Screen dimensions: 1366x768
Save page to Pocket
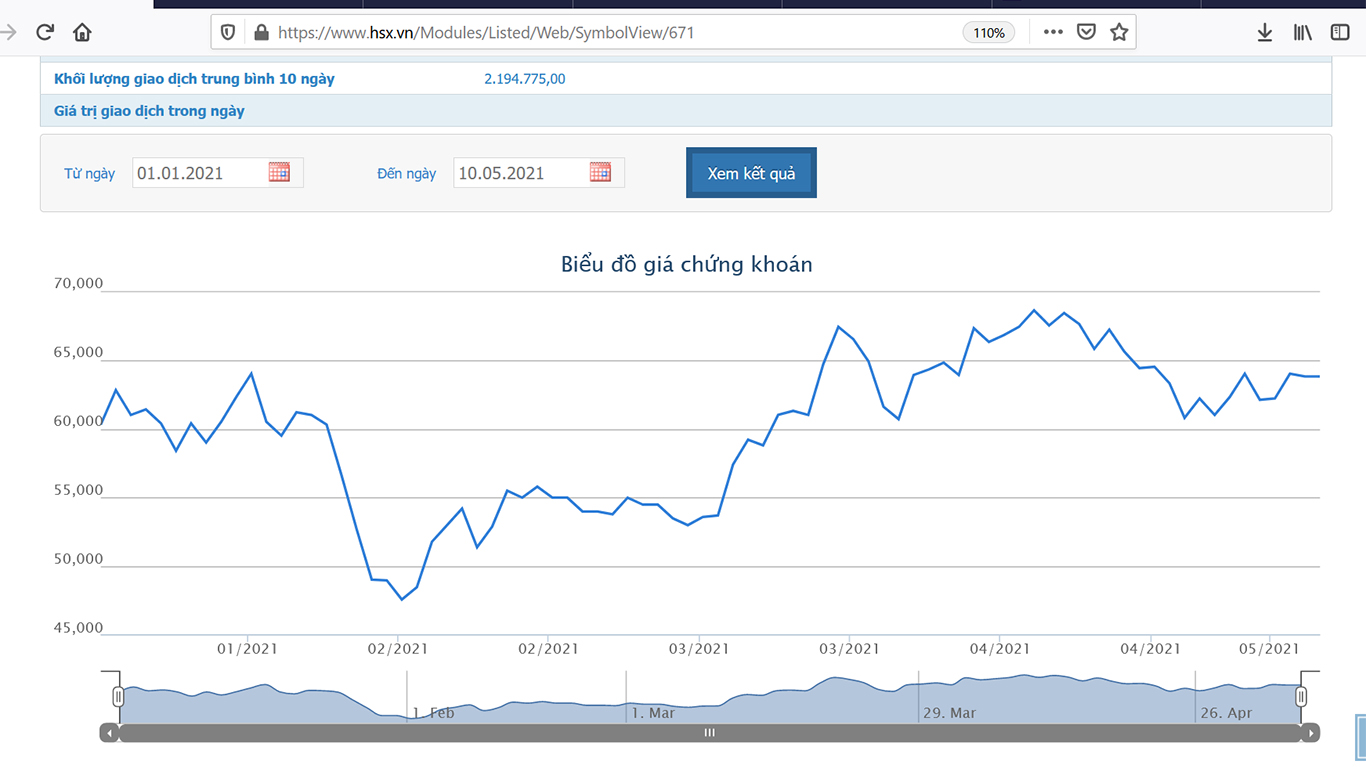tap(1086, 32)
